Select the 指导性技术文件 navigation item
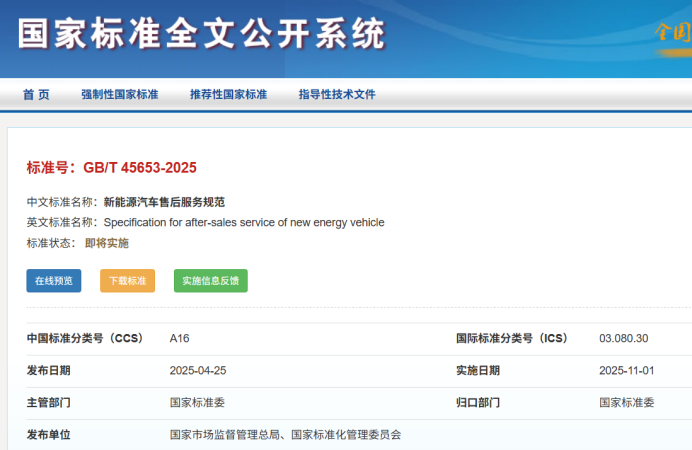The height and width of the screenshot is (450, 692). pyautogui.click(x=337, y=95)
